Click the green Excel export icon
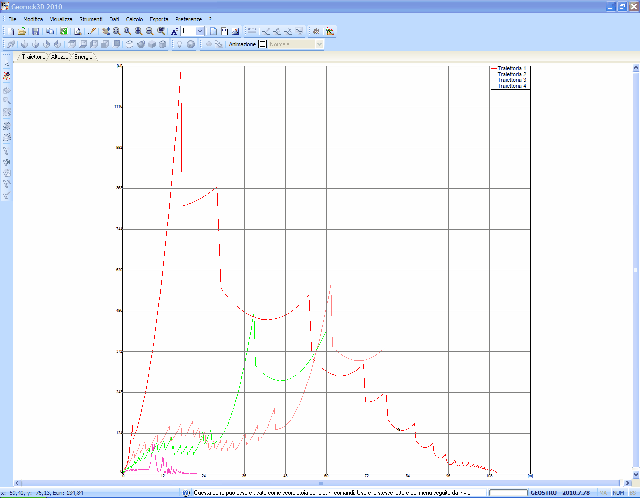This screenshot has width=640, height=498. (x=64, y=31)
